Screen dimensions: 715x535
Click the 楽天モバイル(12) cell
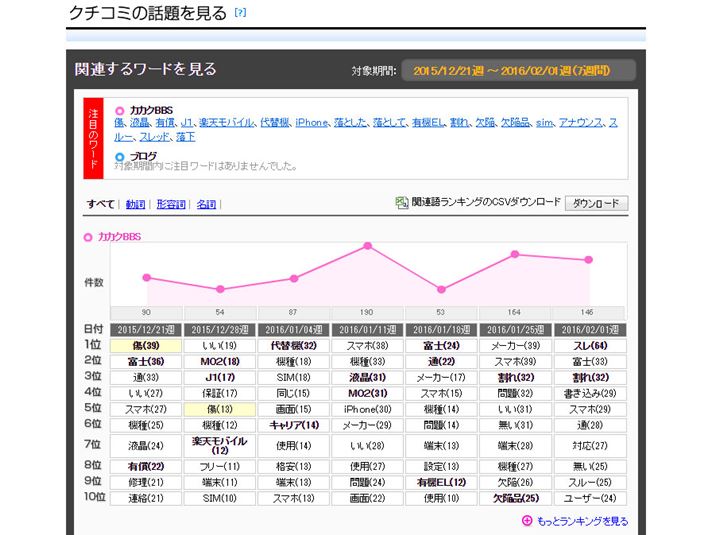pos(220,446)
